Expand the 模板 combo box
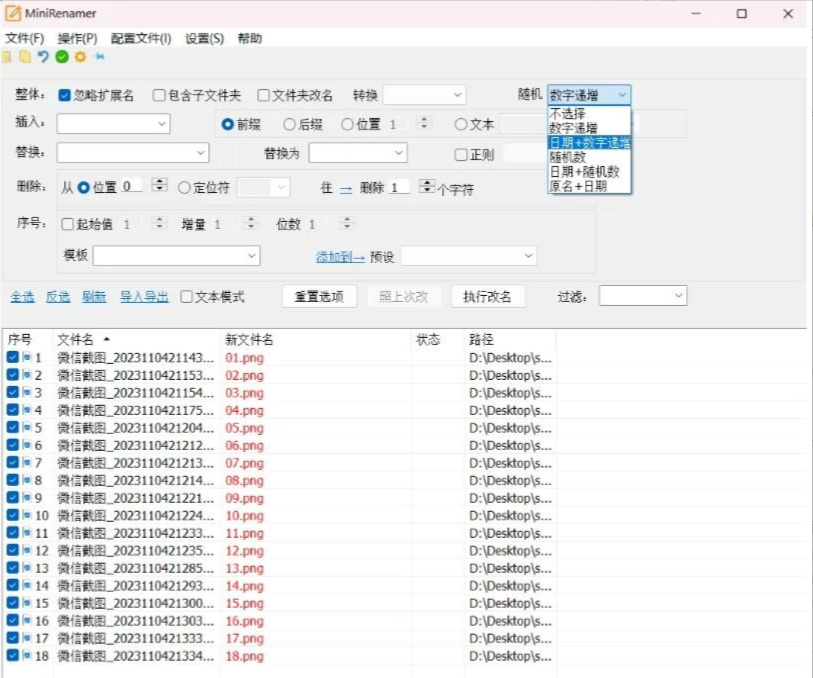 pyautogui.click(x=251, y=256)
